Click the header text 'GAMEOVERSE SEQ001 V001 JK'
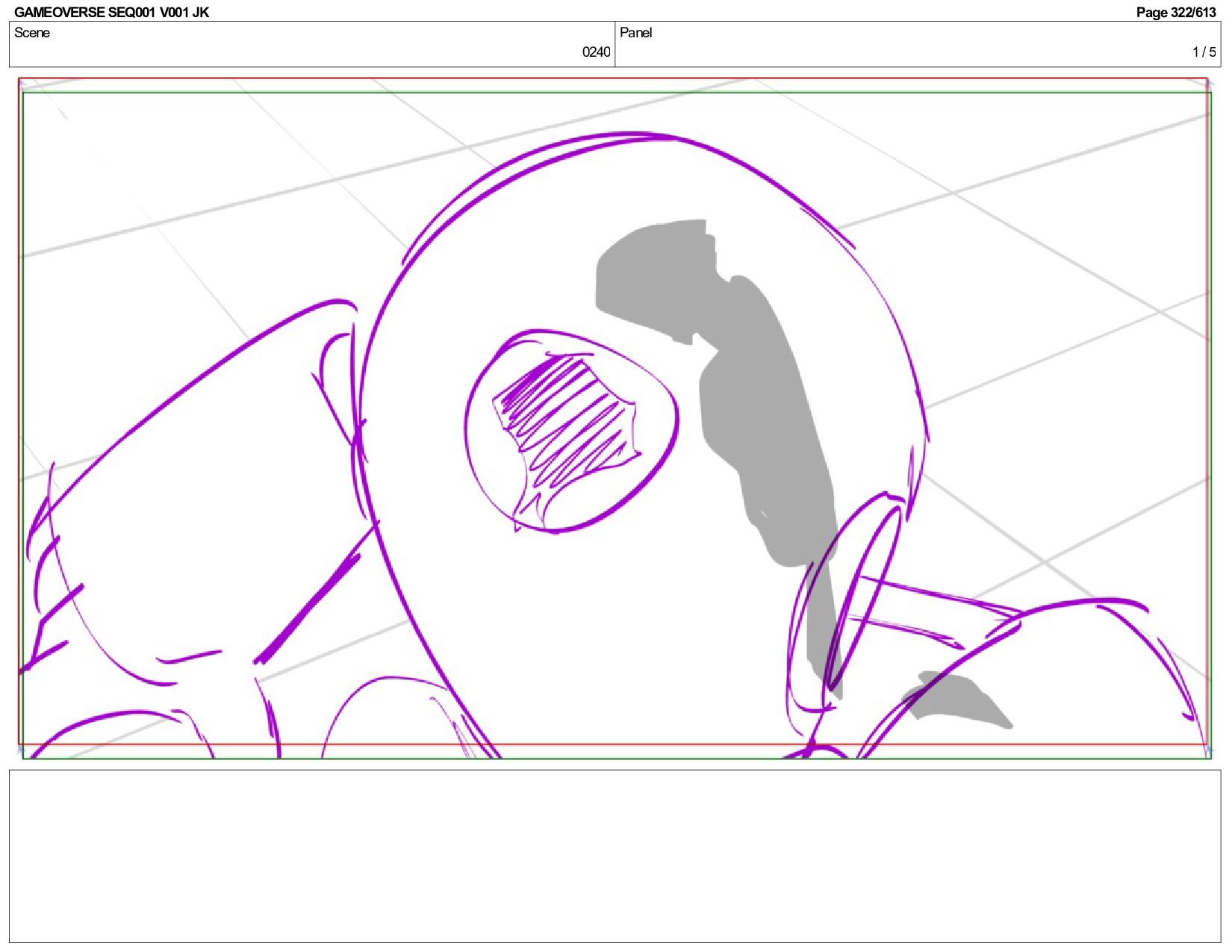 (111, 12)
